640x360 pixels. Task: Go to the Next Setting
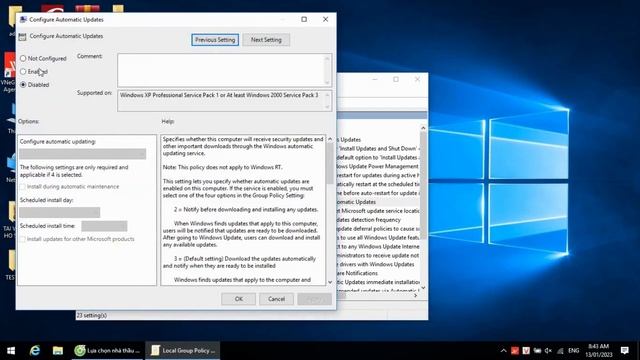click(266, 40)
